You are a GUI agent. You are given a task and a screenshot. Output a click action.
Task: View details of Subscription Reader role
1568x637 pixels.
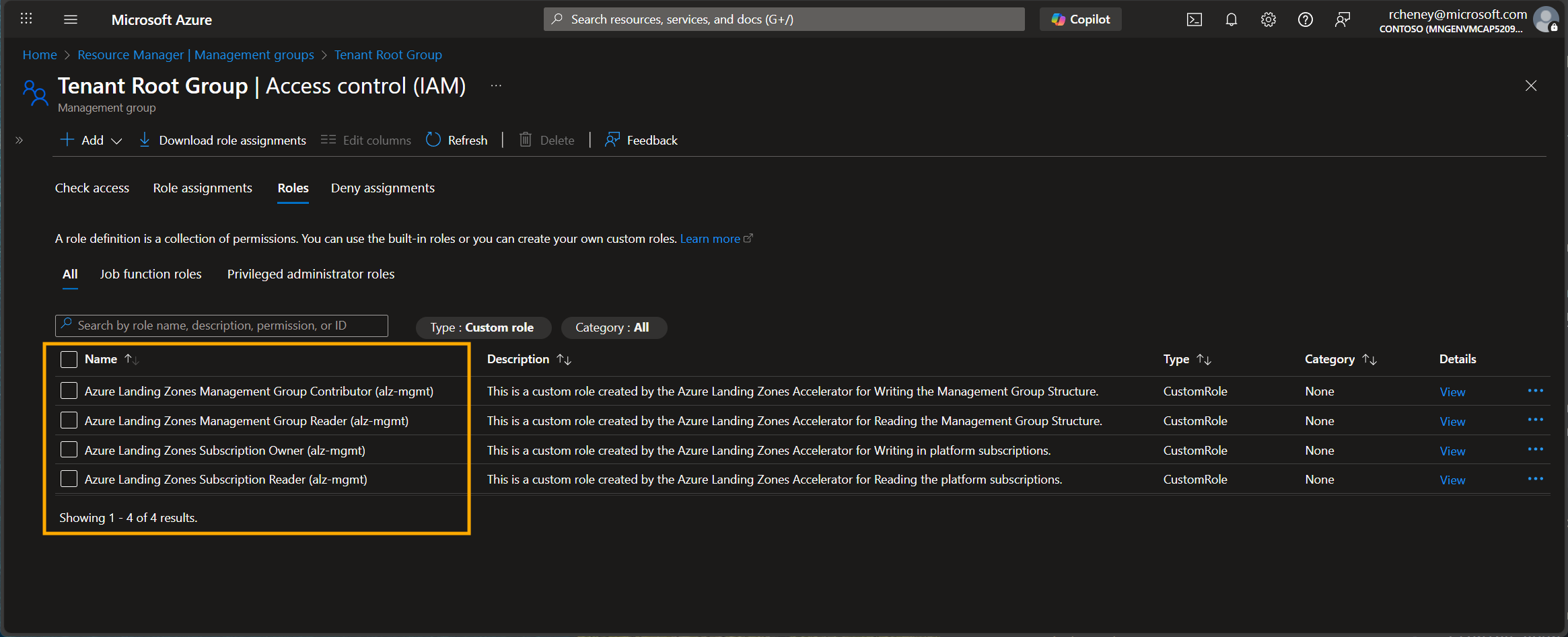(x=1452, y=480)
